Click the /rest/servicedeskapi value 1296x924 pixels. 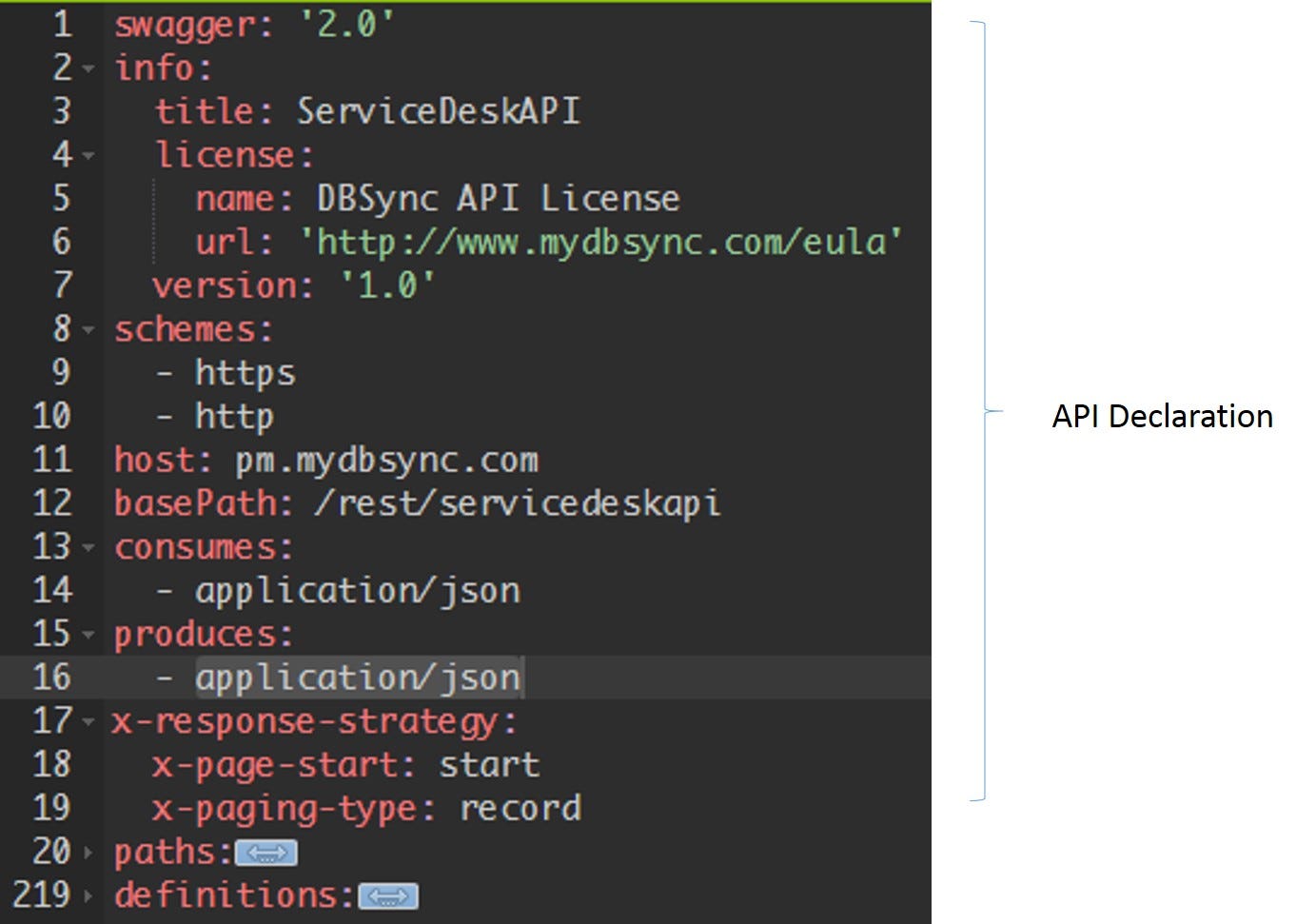[518, 504]
